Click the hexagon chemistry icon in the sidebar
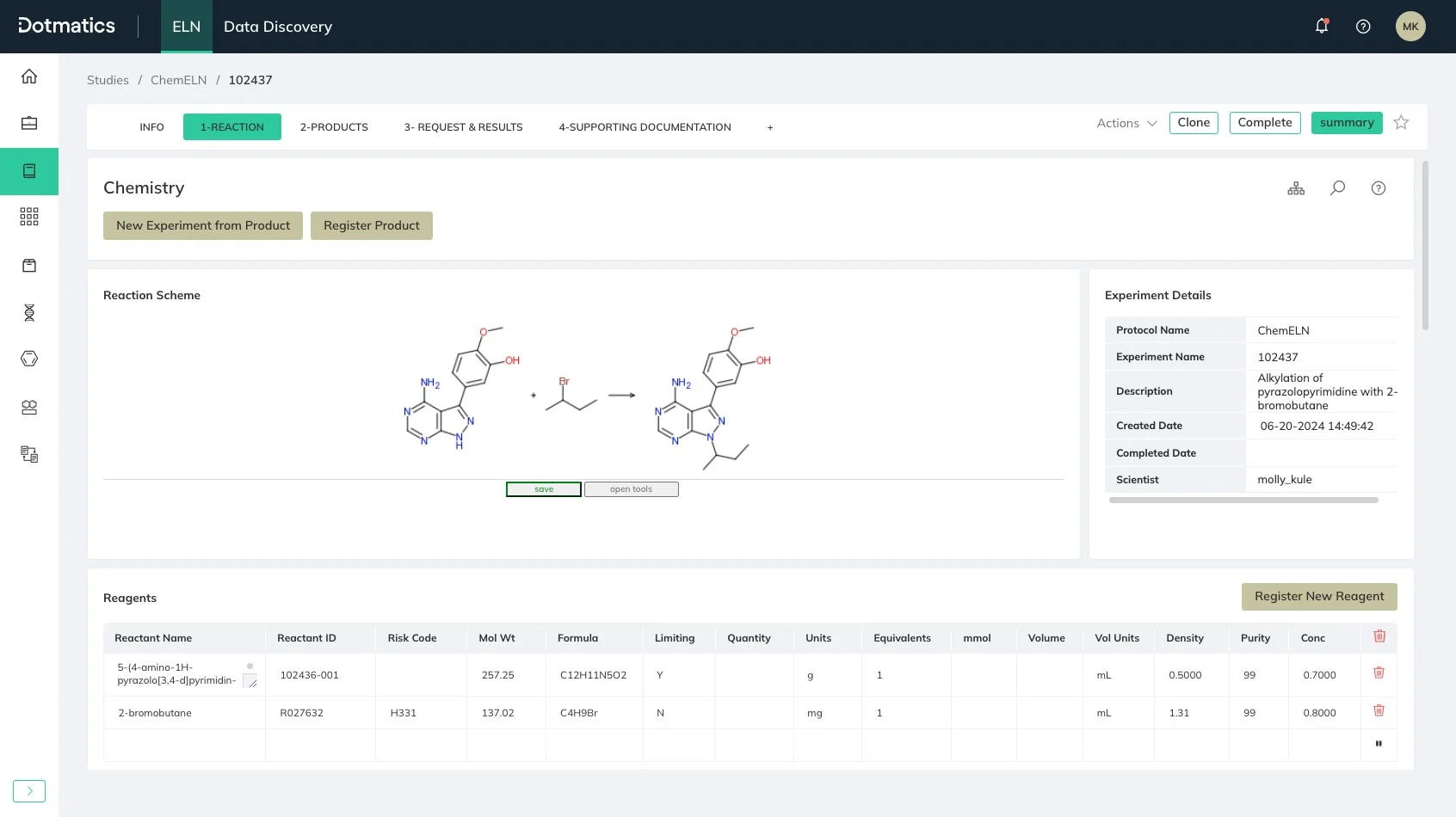This screenshot has height=817, width=1456. point(29,359)
